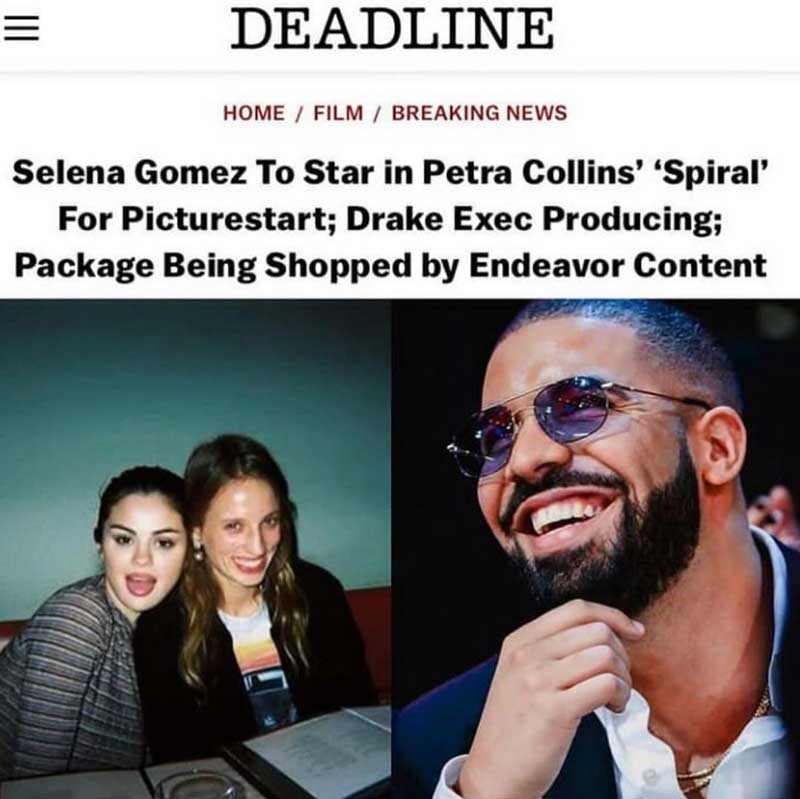Open the FILM breadcrumb section

click(x=338, y=113)
